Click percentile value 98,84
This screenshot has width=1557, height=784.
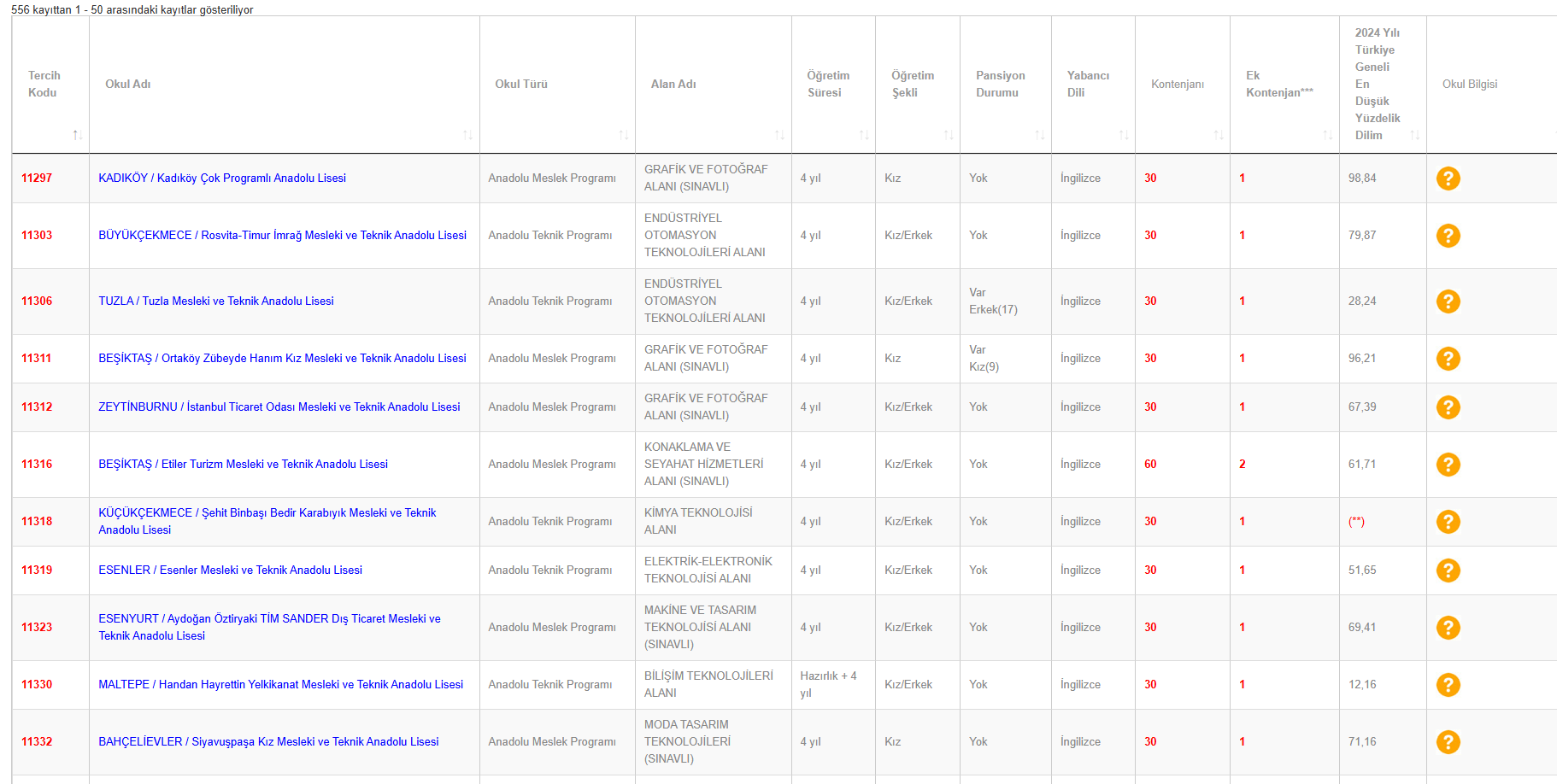click(x=1362, y=178)
